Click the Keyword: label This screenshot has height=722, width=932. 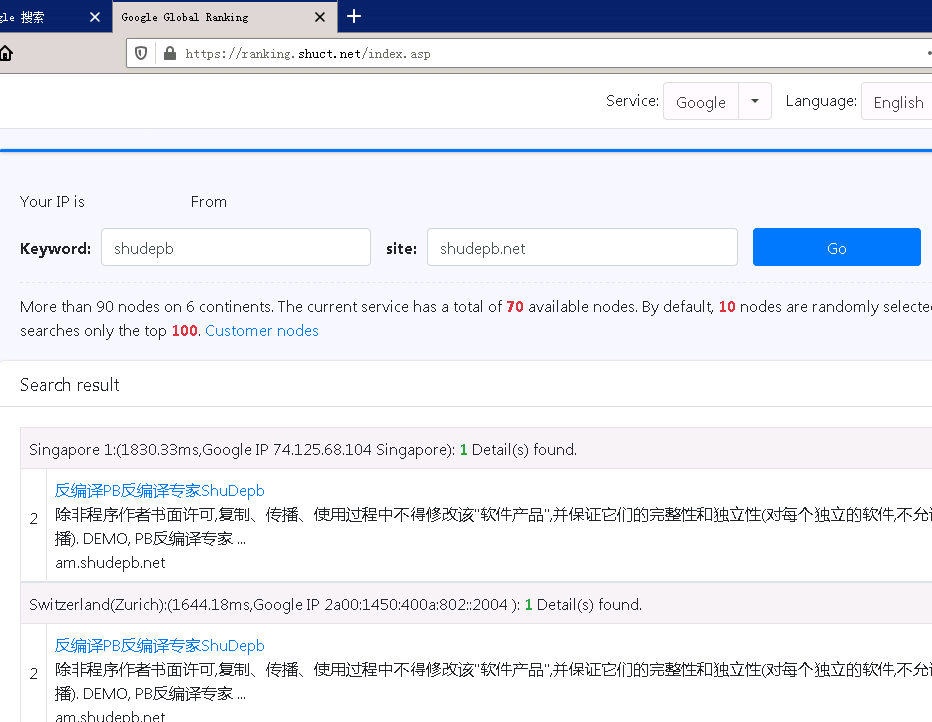pos(55,248)
